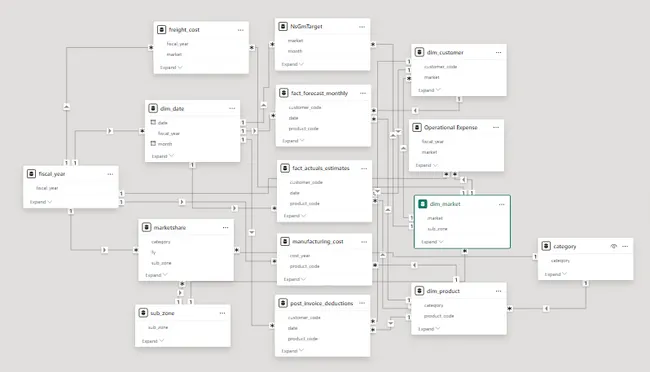Click the post_invoice_deductions table icon
The height and width of the screenshot is (372, 650).
283,303
